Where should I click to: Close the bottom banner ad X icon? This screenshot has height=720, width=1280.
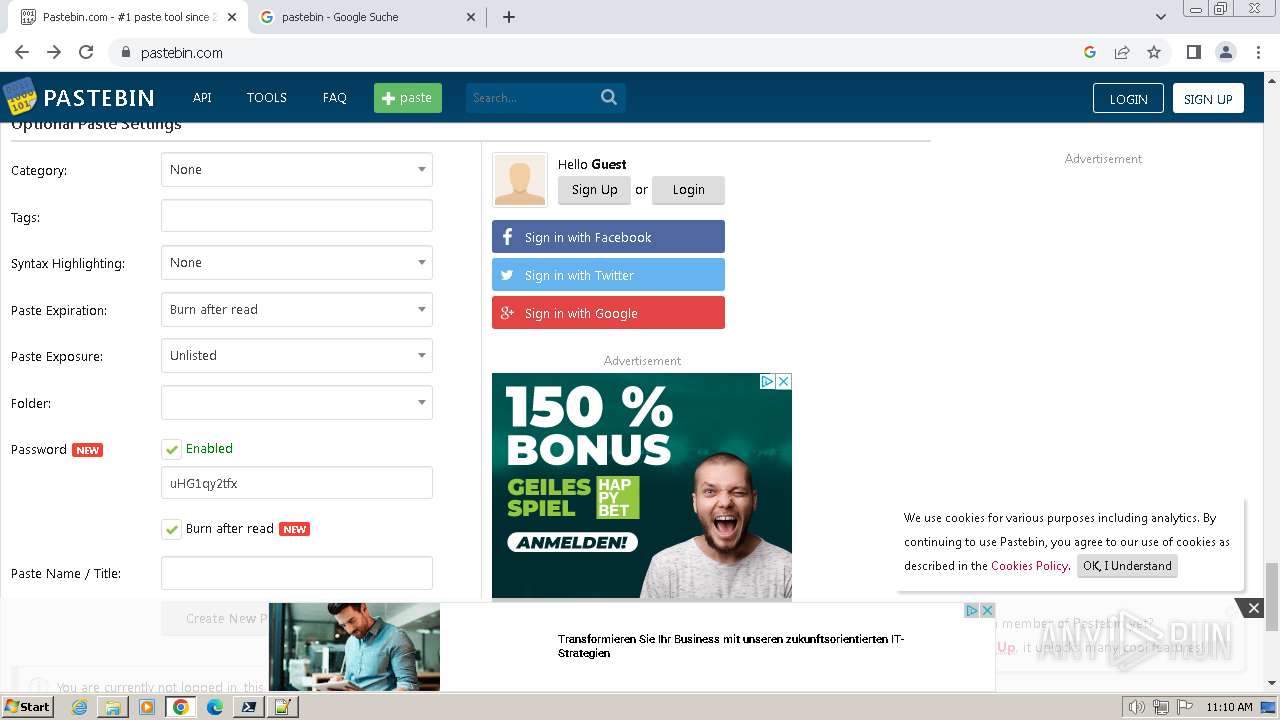[987, 610]
